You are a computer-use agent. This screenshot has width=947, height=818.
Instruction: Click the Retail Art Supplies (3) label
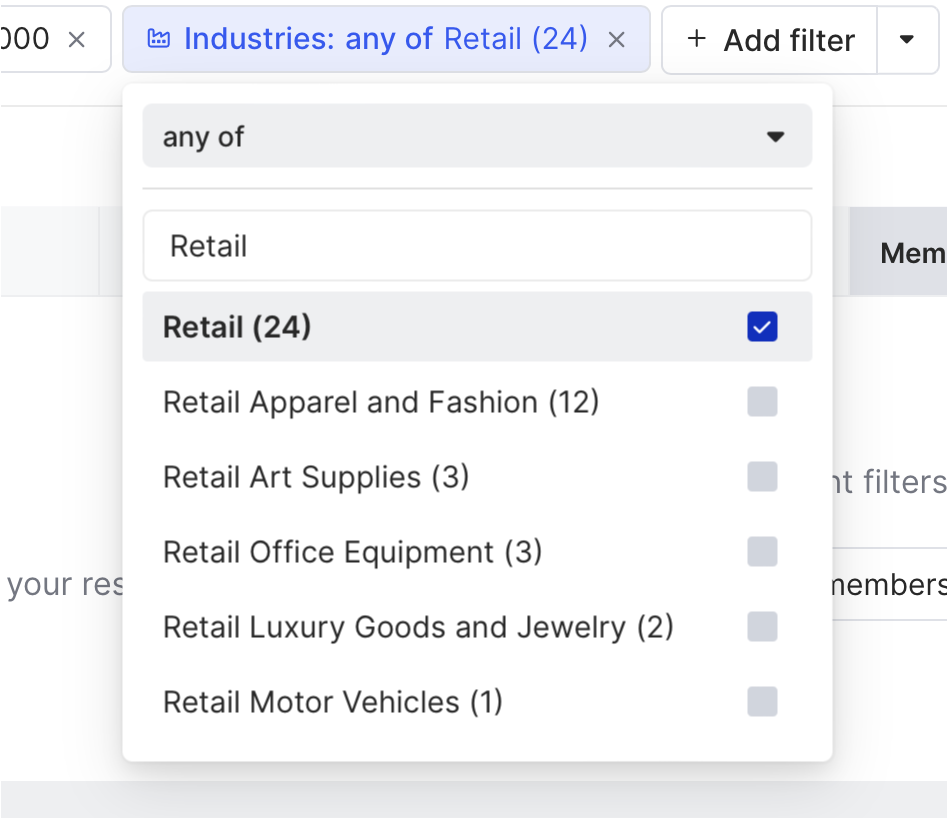point(315,477)
